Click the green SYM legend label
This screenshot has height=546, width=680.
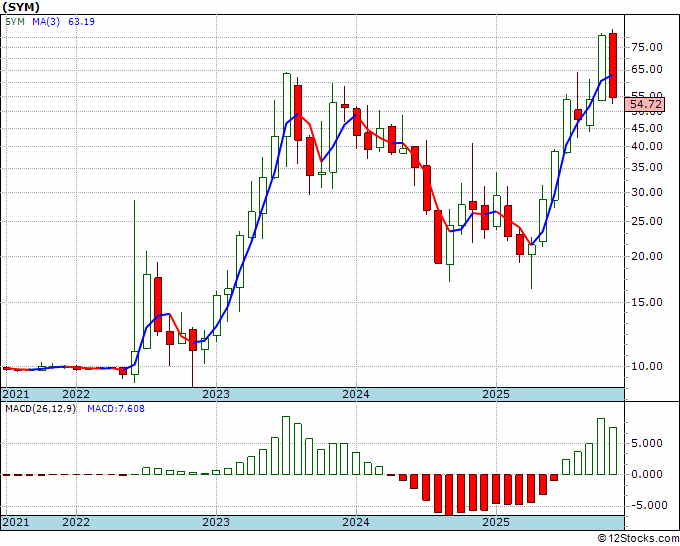tap(15, 21)
